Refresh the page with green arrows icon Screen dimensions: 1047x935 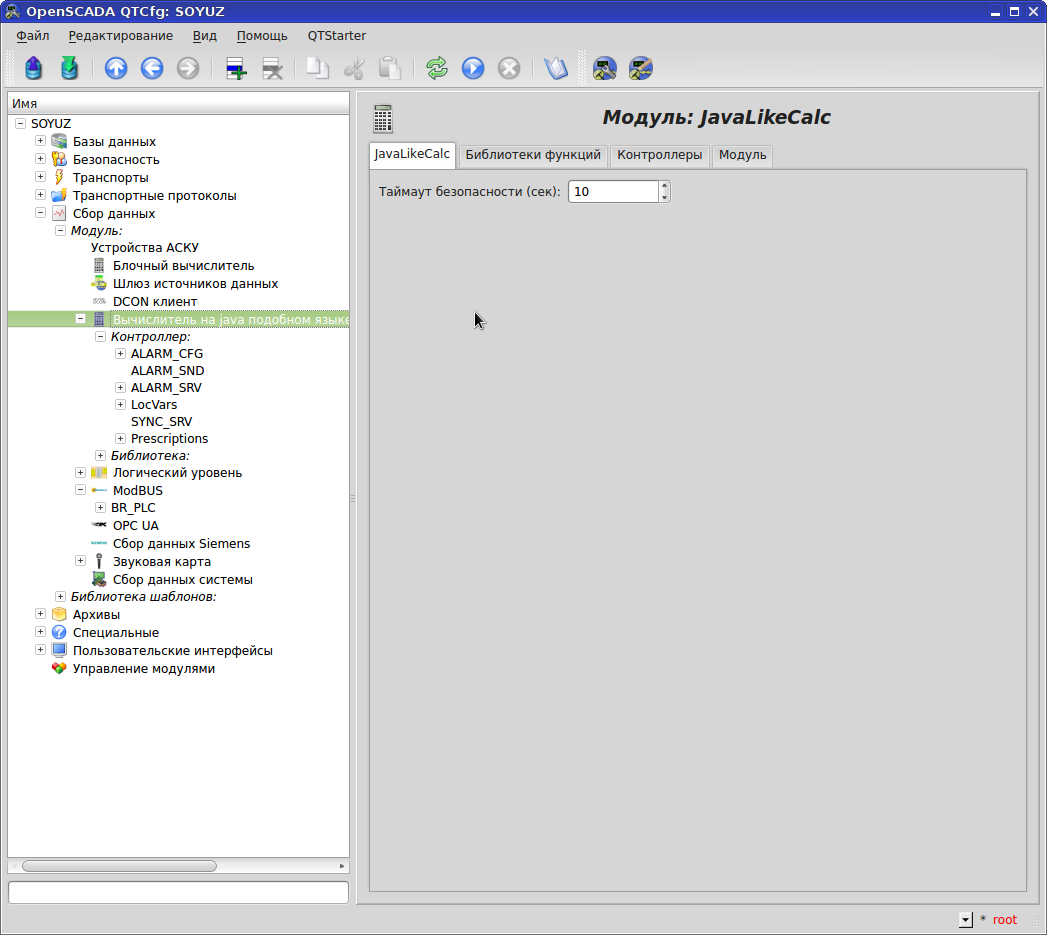(437, 68)
